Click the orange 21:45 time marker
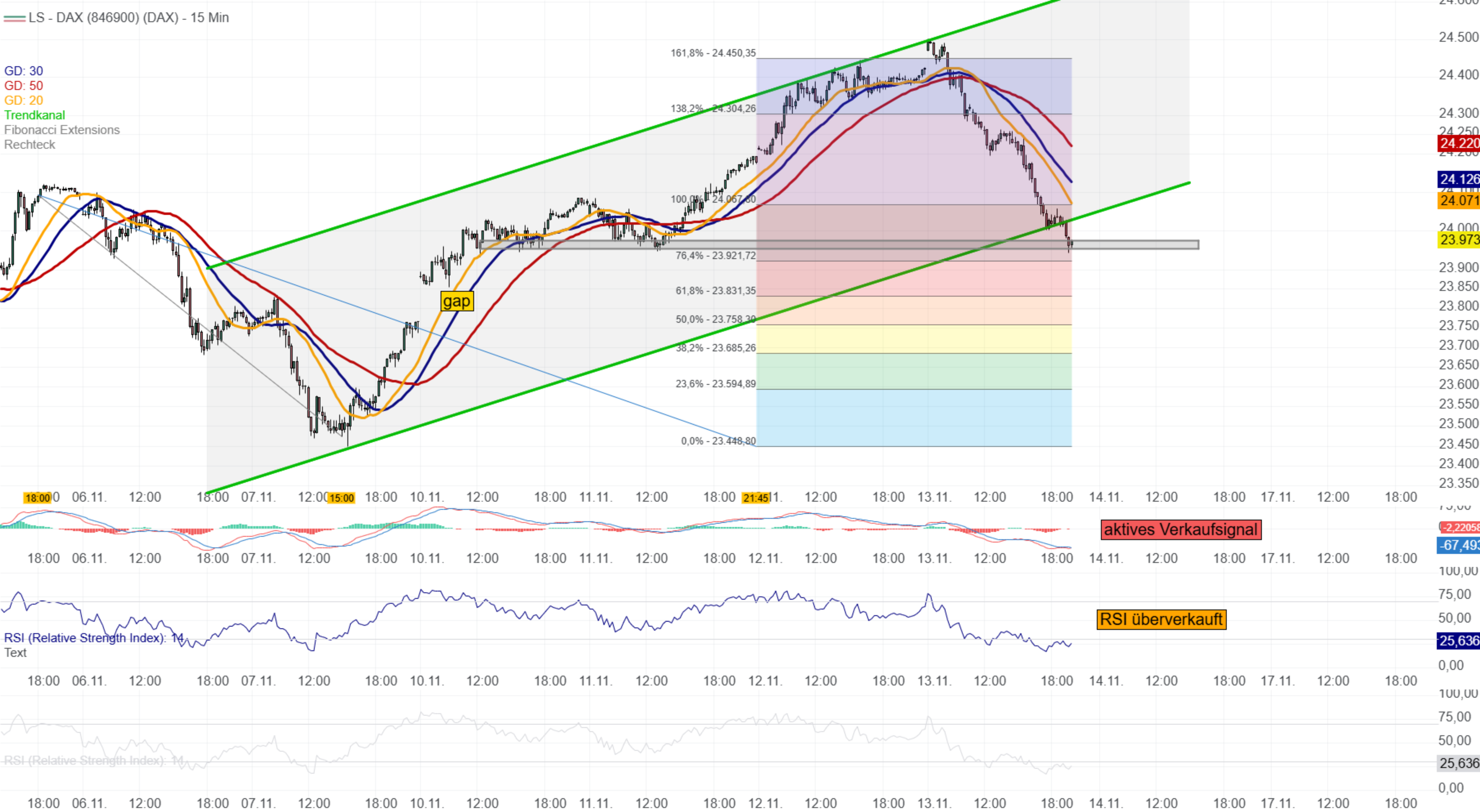 (756, 498)
